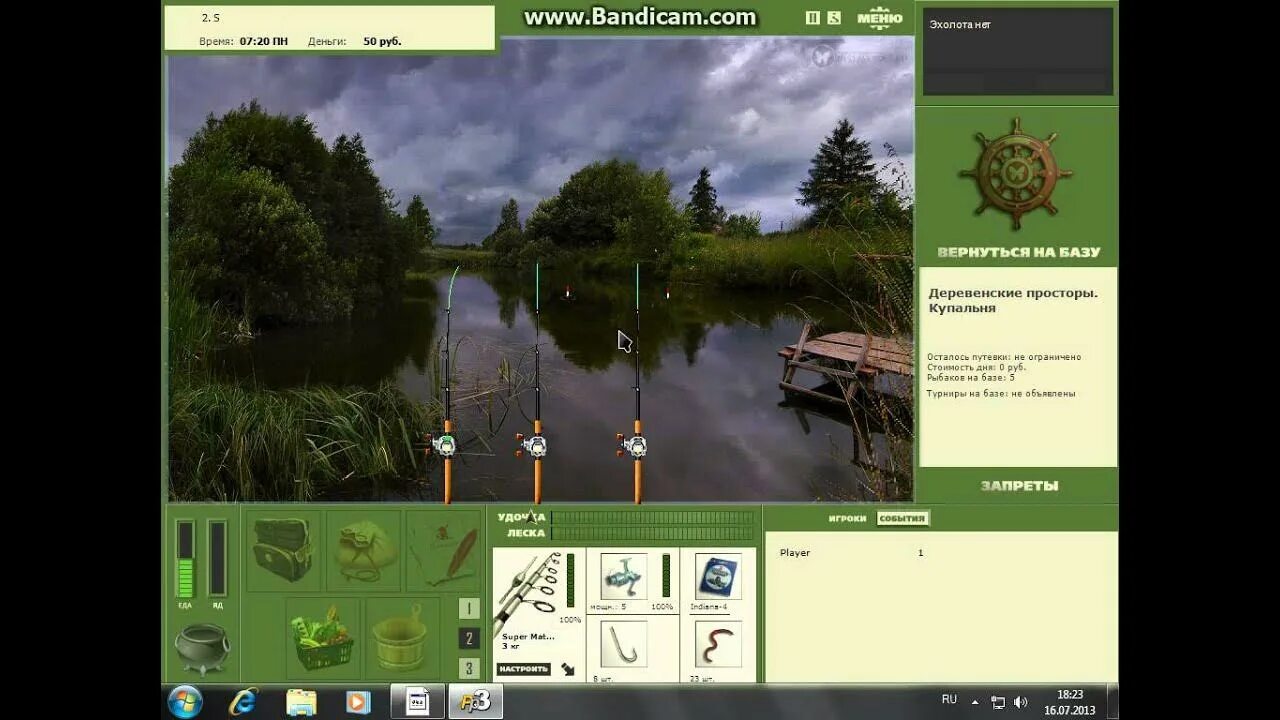Click the Player entry in the list
Viewport: 1280px width, 720px height.
(795, 553)
